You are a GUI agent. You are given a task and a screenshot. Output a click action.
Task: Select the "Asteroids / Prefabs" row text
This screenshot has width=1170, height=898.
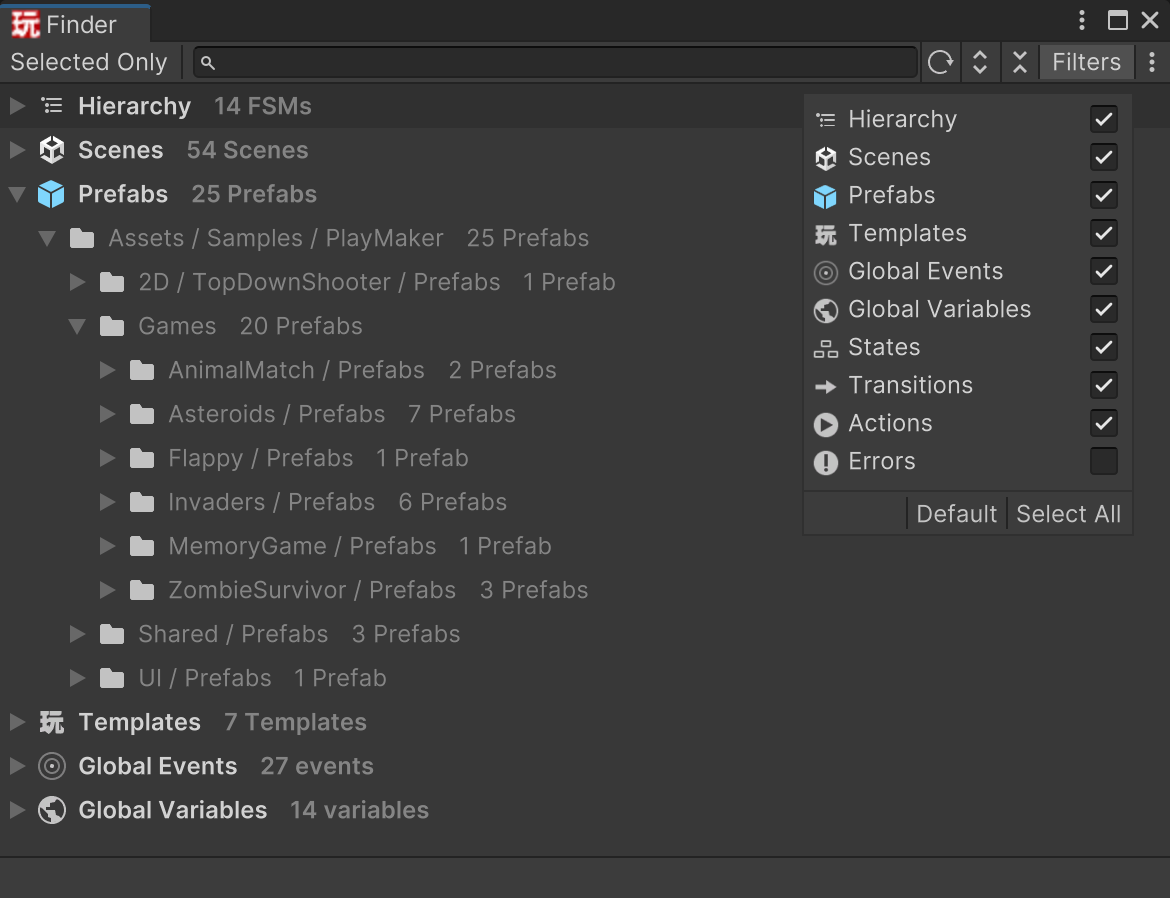click(277, 414)
